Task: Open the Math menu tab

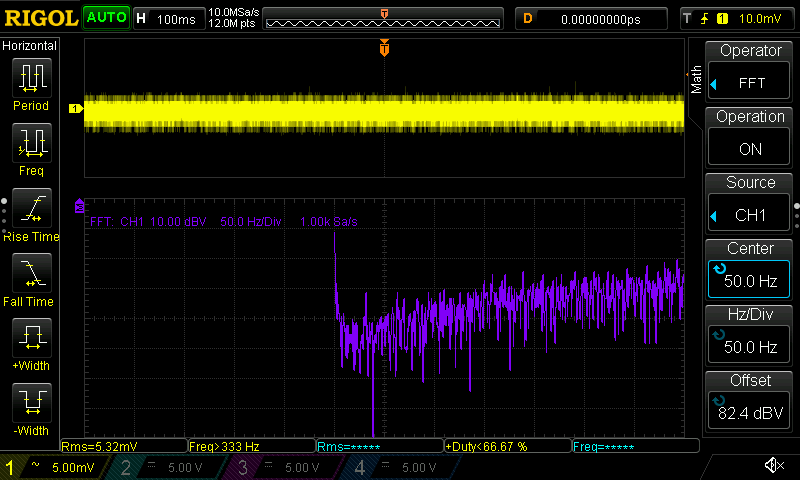Action: (696, 80)
